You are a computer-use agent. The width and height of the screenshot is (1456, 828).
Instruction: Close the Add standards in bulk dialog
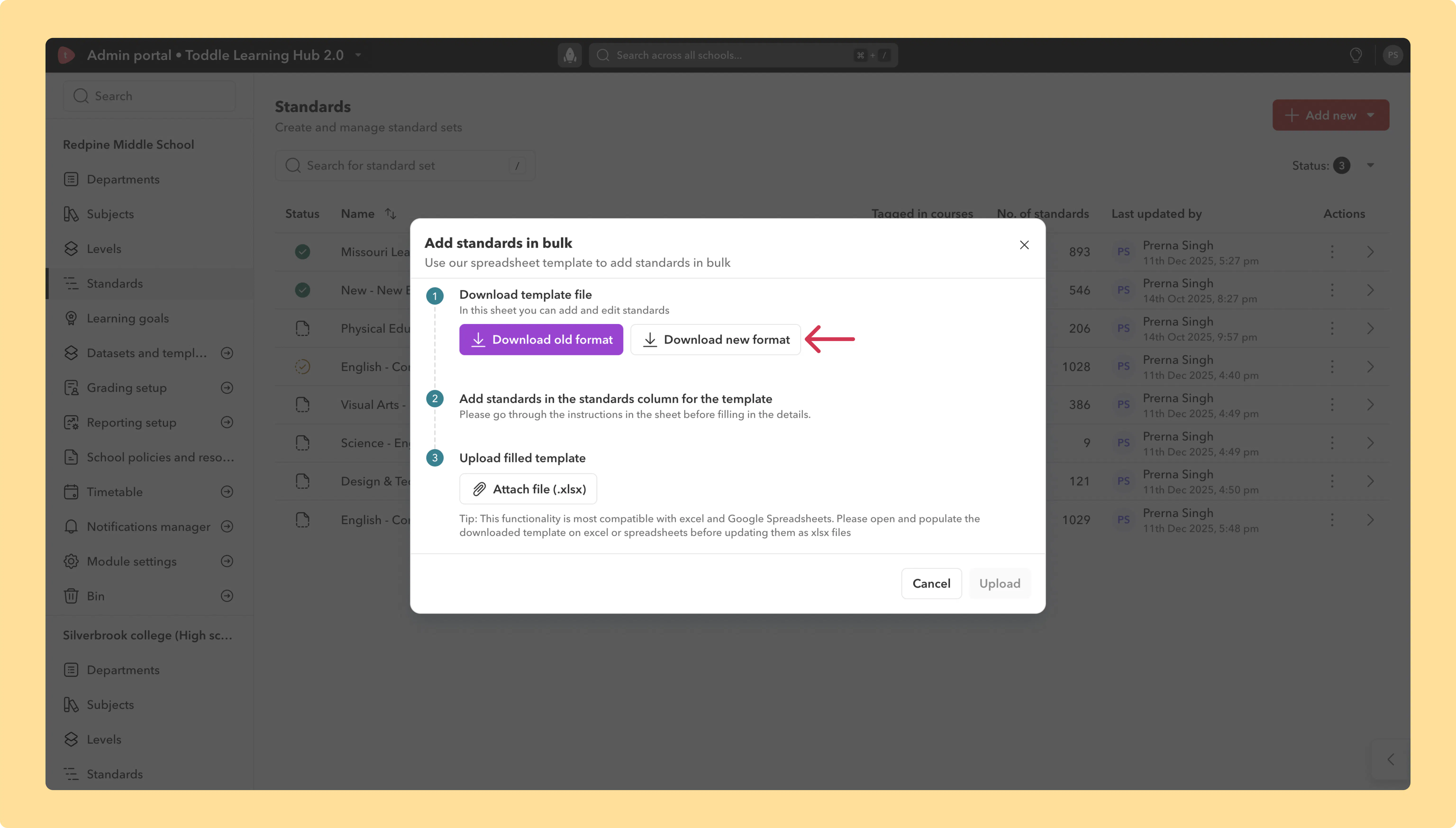click(1024, 245)
